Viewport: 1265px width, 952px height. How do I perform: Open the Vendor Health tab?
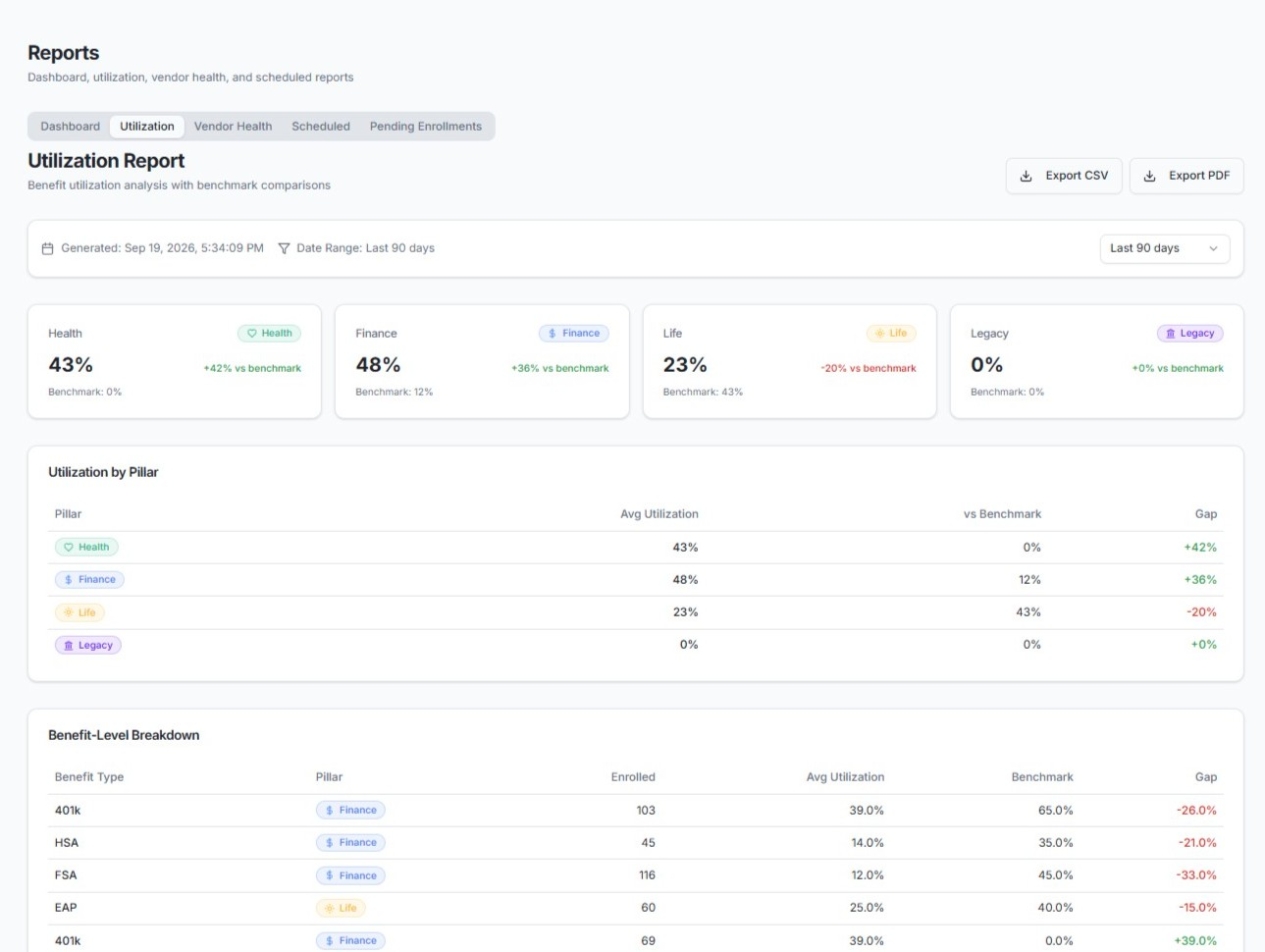(x=233, y=127)
